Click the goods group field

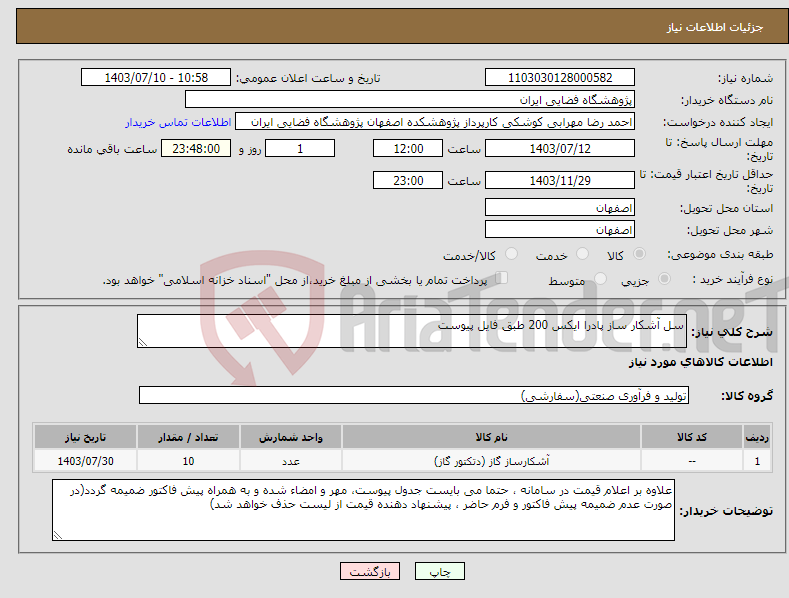click(414, 396)
